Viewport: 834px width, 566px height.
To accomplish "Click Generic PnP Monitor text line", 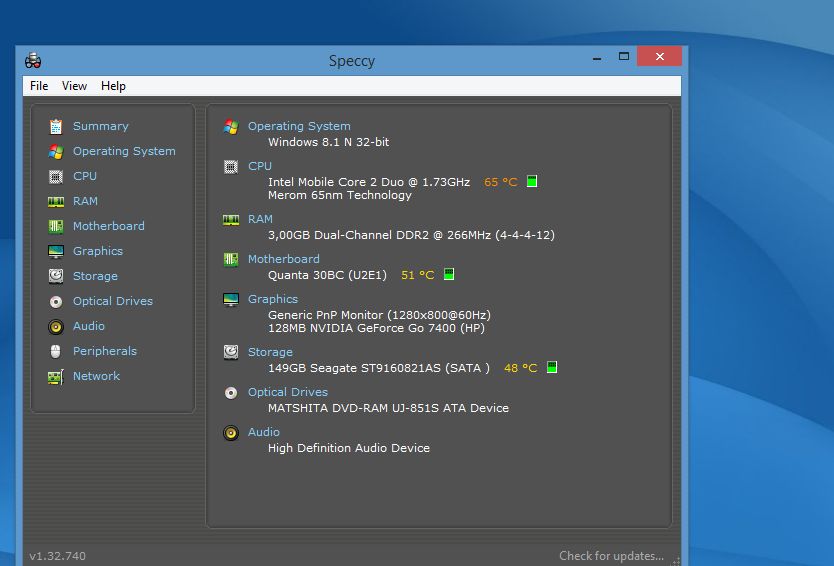I will click(379, 315).
